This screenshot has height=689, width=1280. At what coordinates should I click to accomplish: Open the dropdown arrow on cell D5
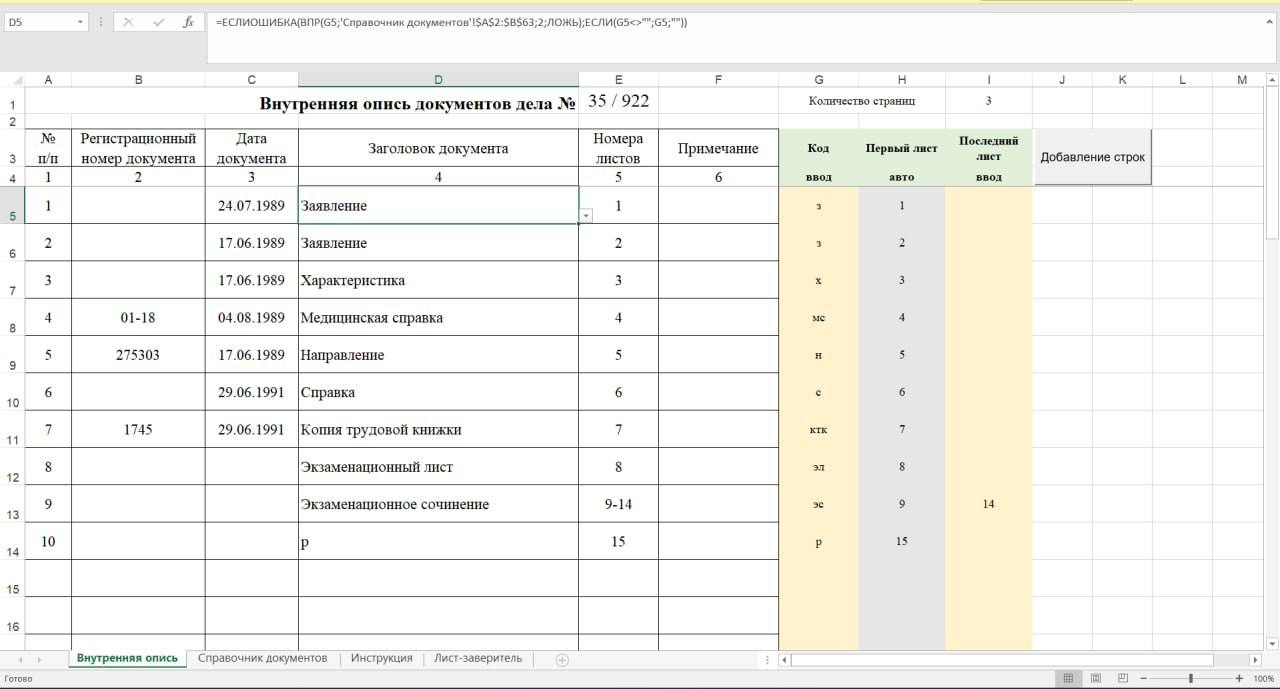coord(585,215)
